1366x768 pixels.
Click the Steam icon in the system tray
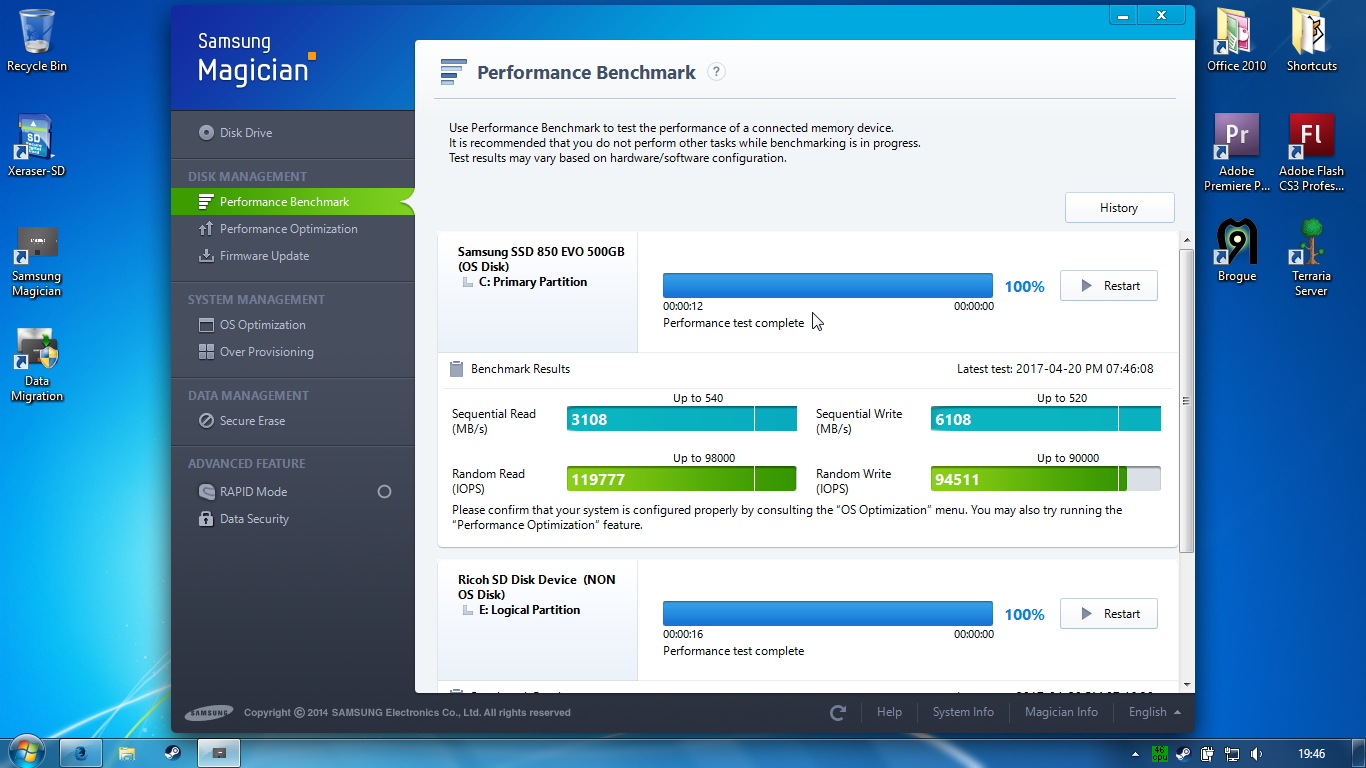click(1183, 754)
